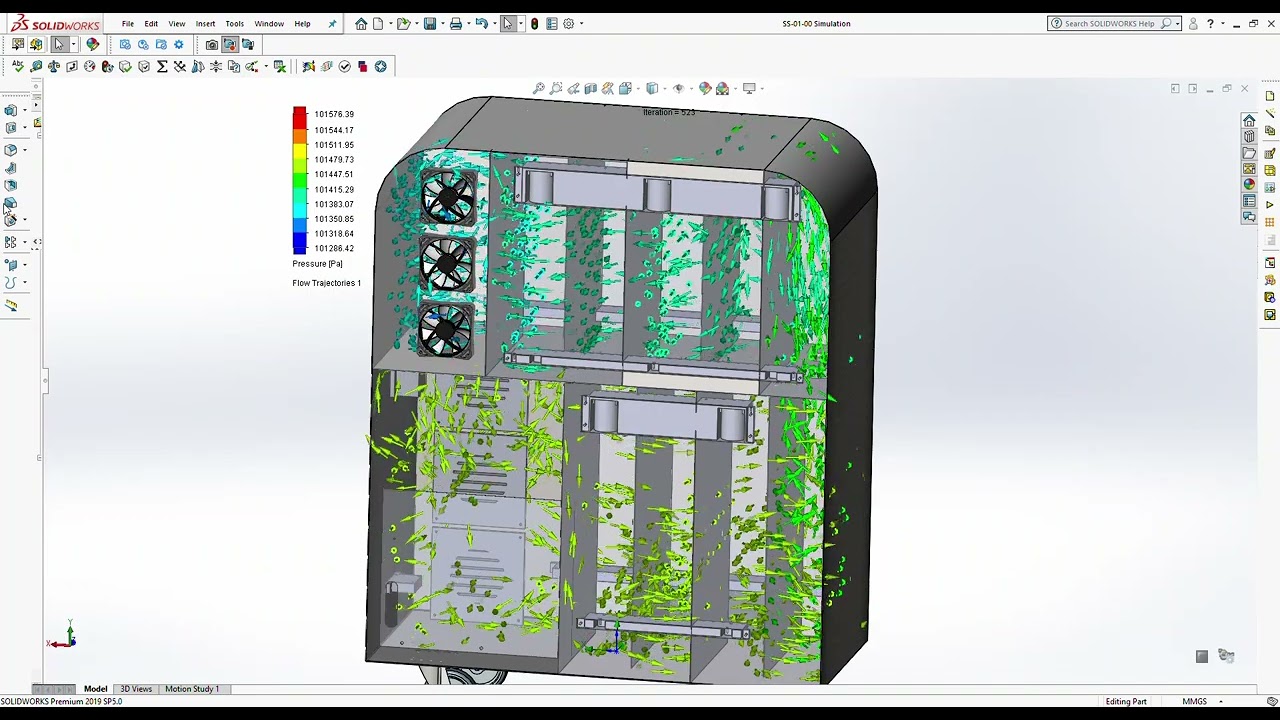Expand the Undo dropdown arrow

[493, 24]
